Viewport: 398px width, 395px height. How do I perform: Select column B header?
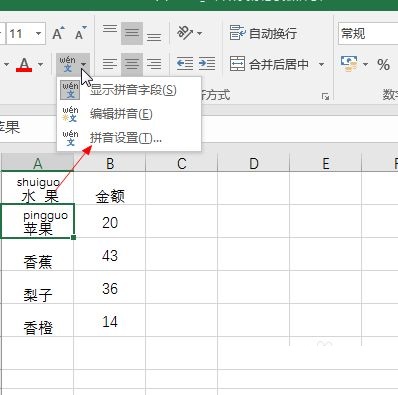110,163
